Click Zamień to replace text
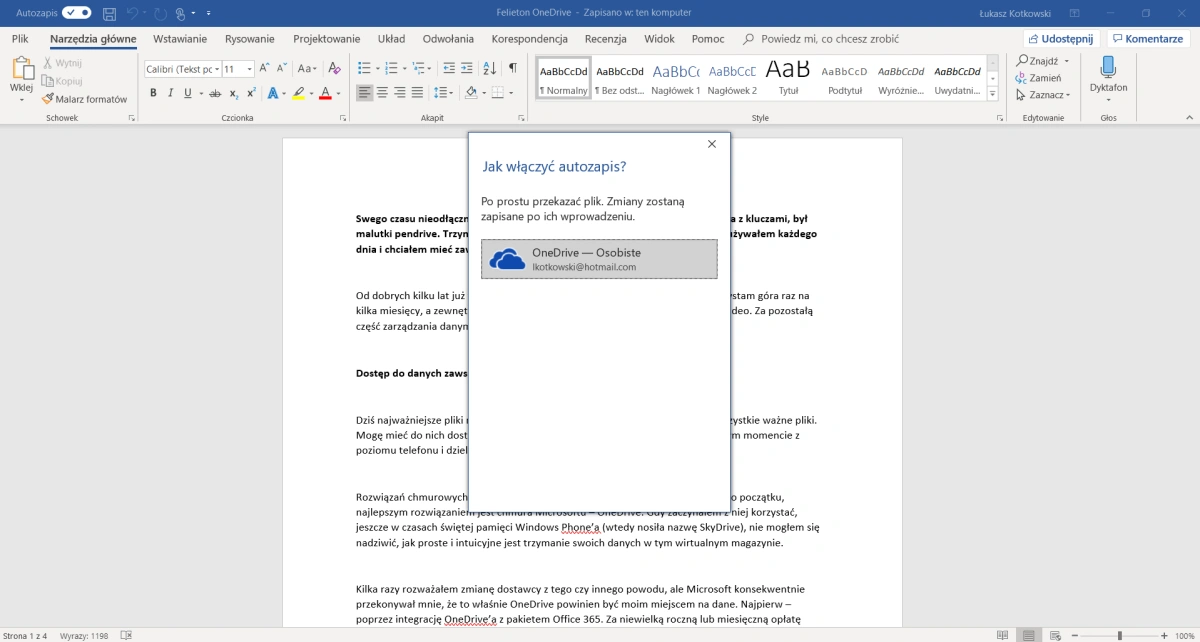 click(1038, 78)
